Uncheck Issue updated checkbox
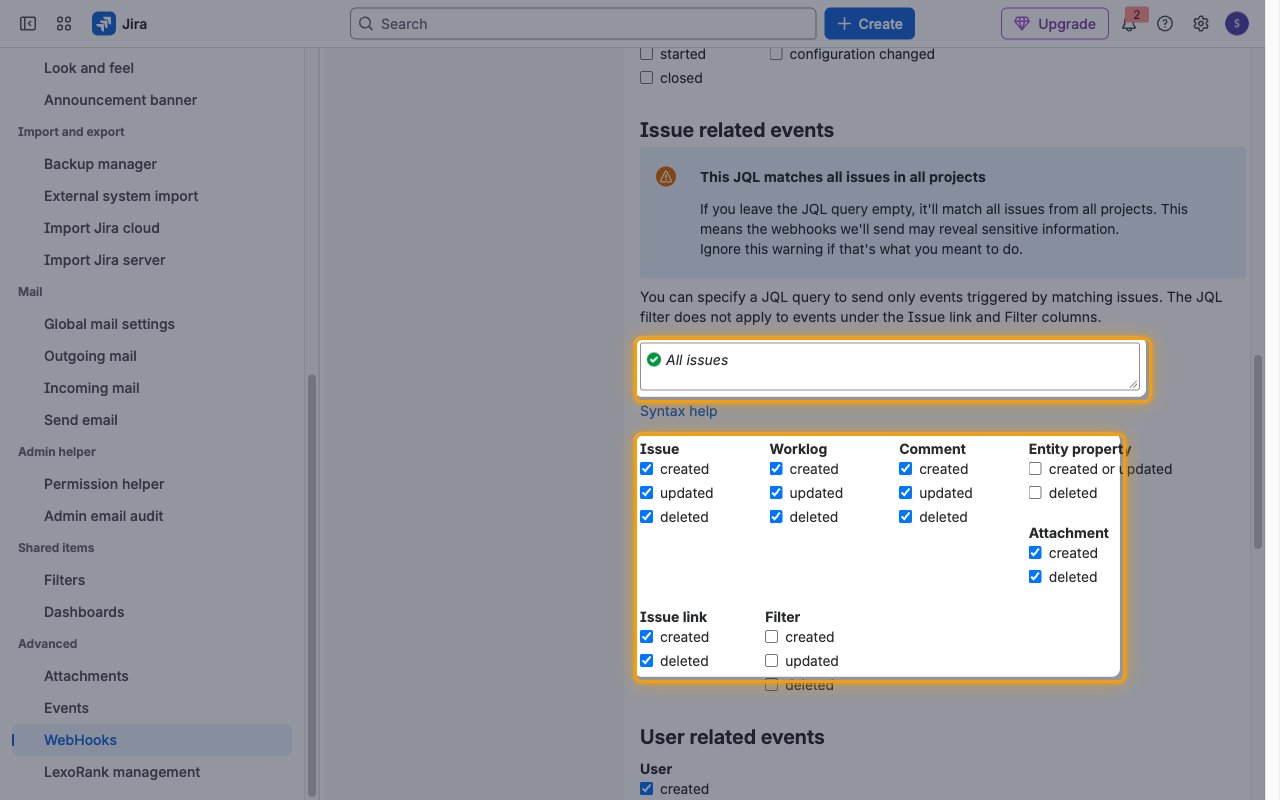 (x=646, y=492)
